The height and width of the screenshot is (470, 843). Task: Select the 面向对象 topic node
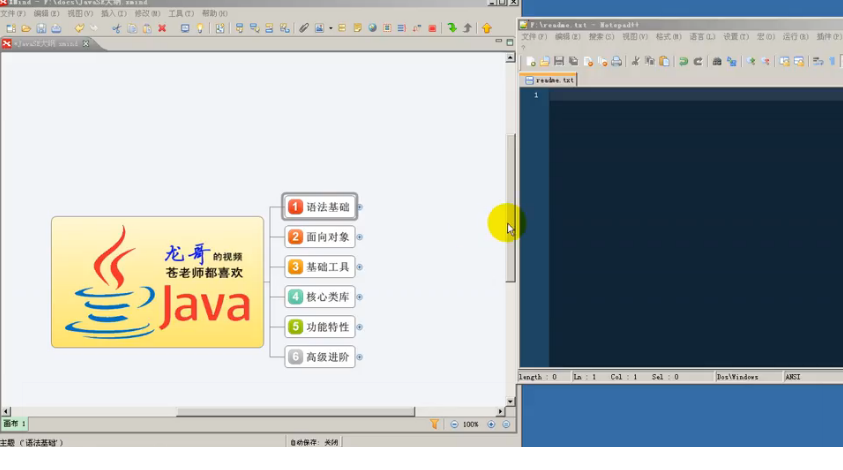(x=320, y=237)
